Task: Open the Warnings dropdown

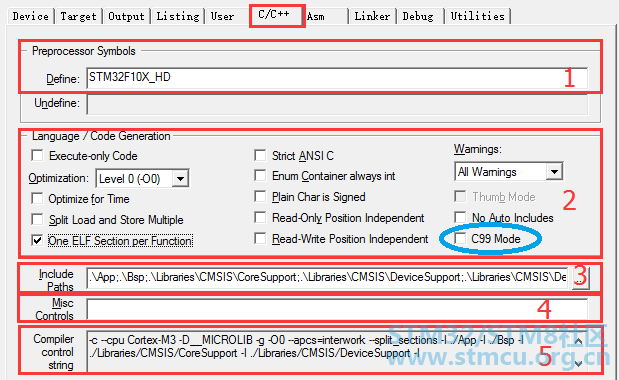Action: (554, 172)
